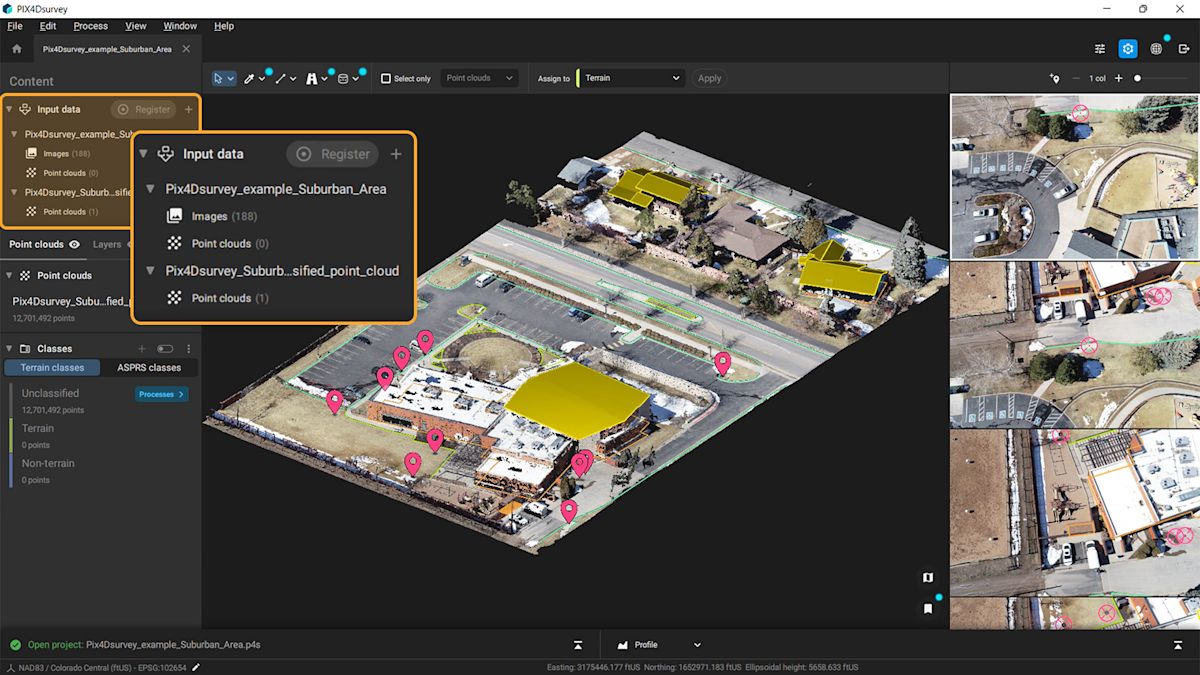Open the Point clouds selection mode dropdown
The height and width of the screenshot is (675, 1200).
479,77
